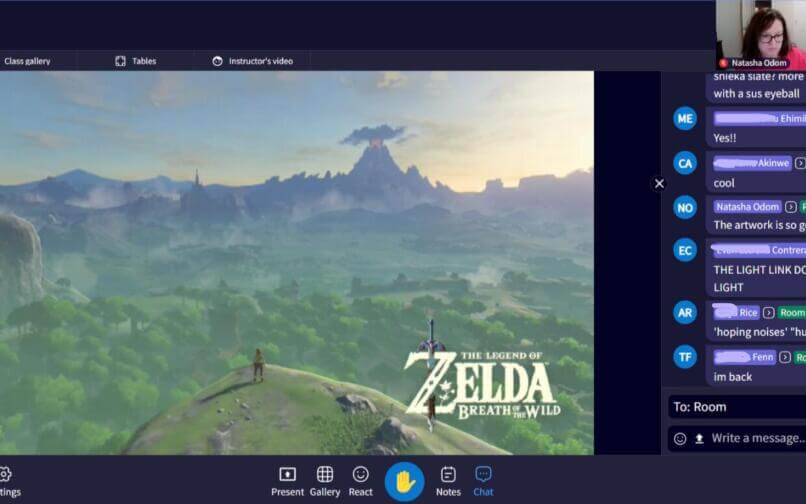Click the arrow icon beside Akinwe name

800,163
